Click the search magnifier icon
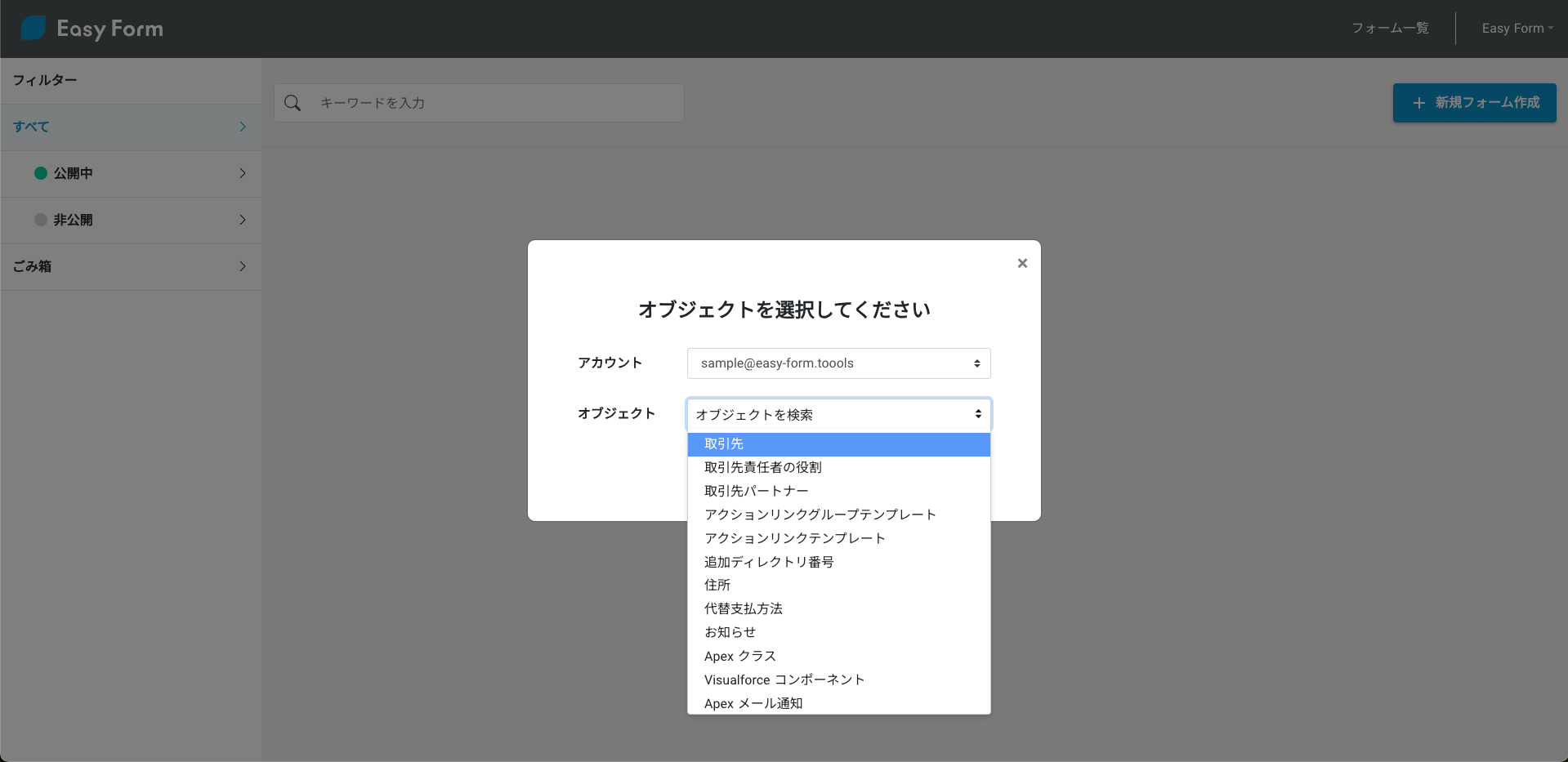 293,103
